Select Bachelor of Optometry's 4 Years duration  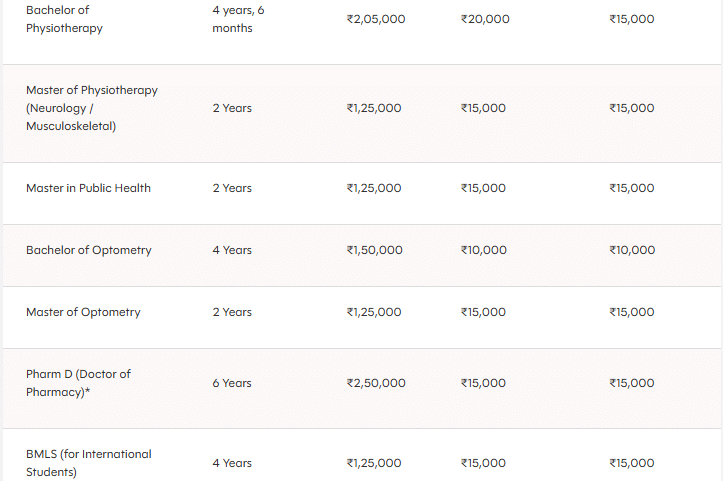(x=232, y=250)
